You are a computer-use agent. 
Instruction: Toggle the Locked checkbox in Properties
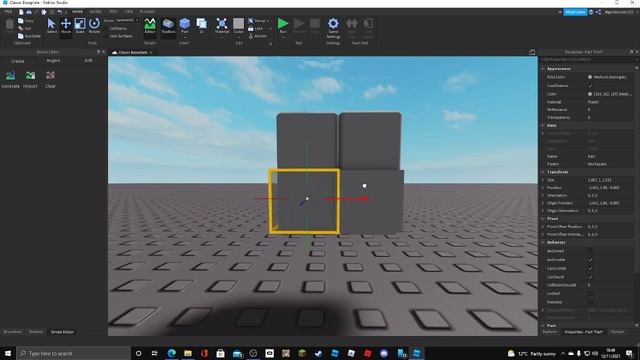pyautogui.click(x=590, y=293)
